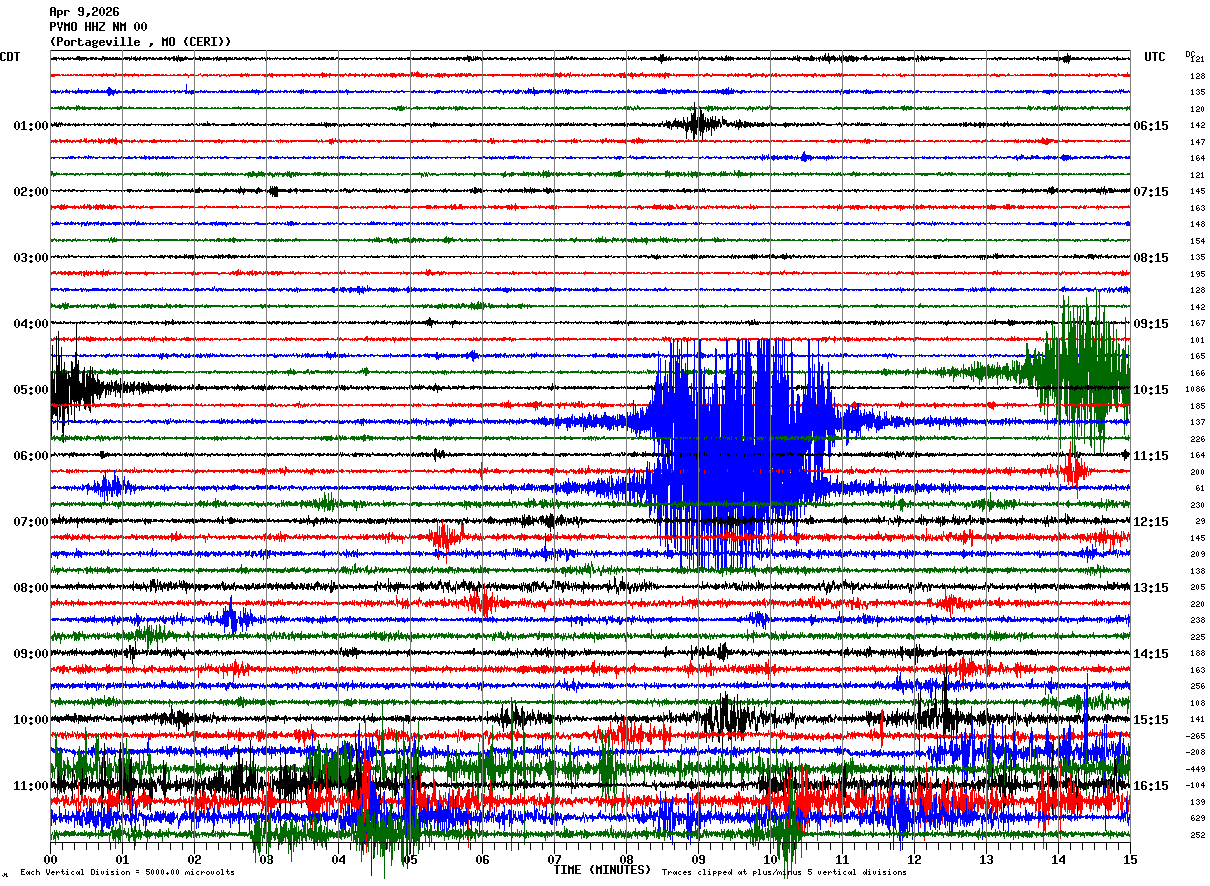The image size is (1210, 886).
Task: Click the DC offset value '256'
Action: 1197,686
